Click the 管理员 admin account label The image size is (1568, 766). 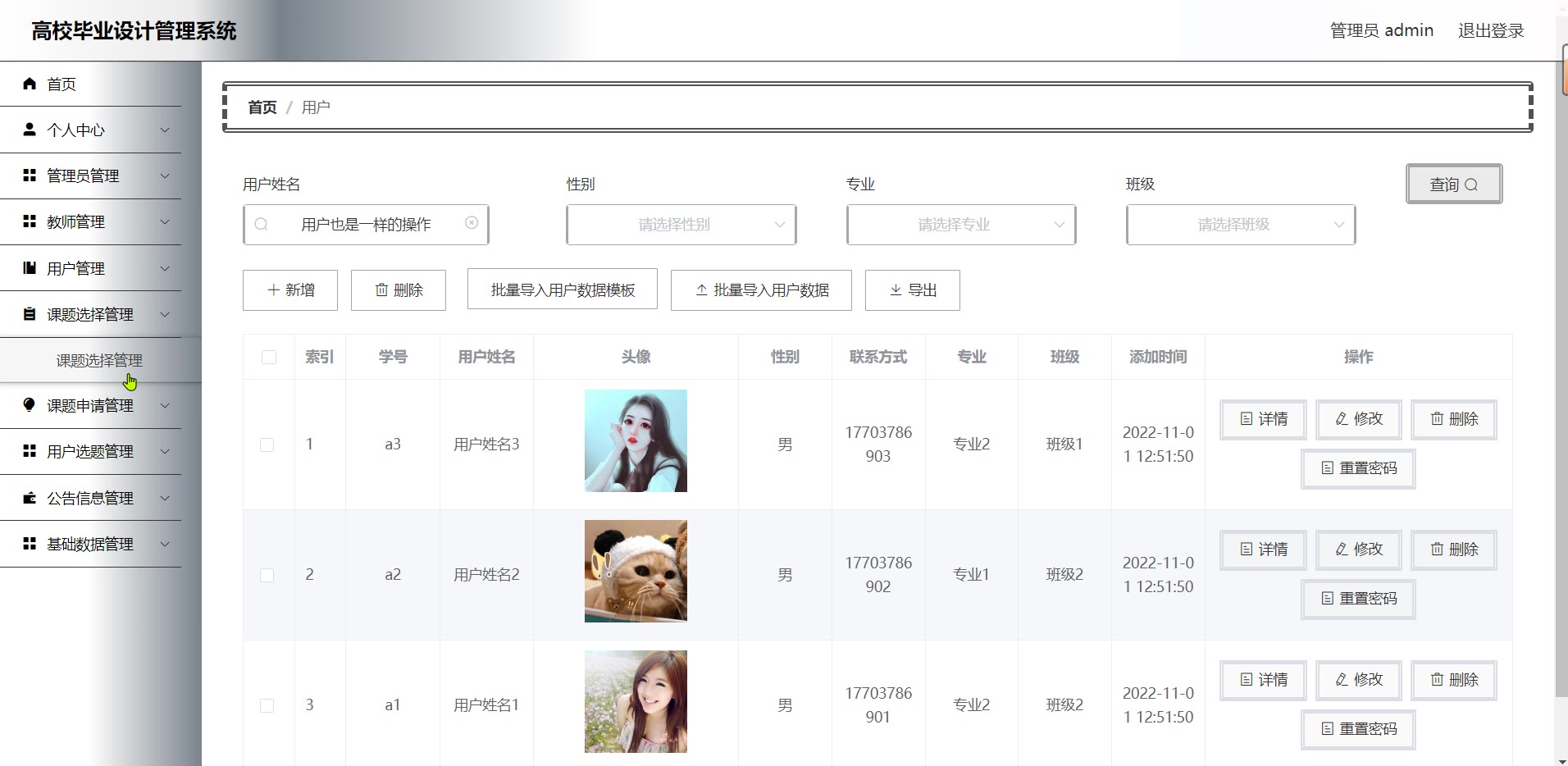[x=1382, y=30]
